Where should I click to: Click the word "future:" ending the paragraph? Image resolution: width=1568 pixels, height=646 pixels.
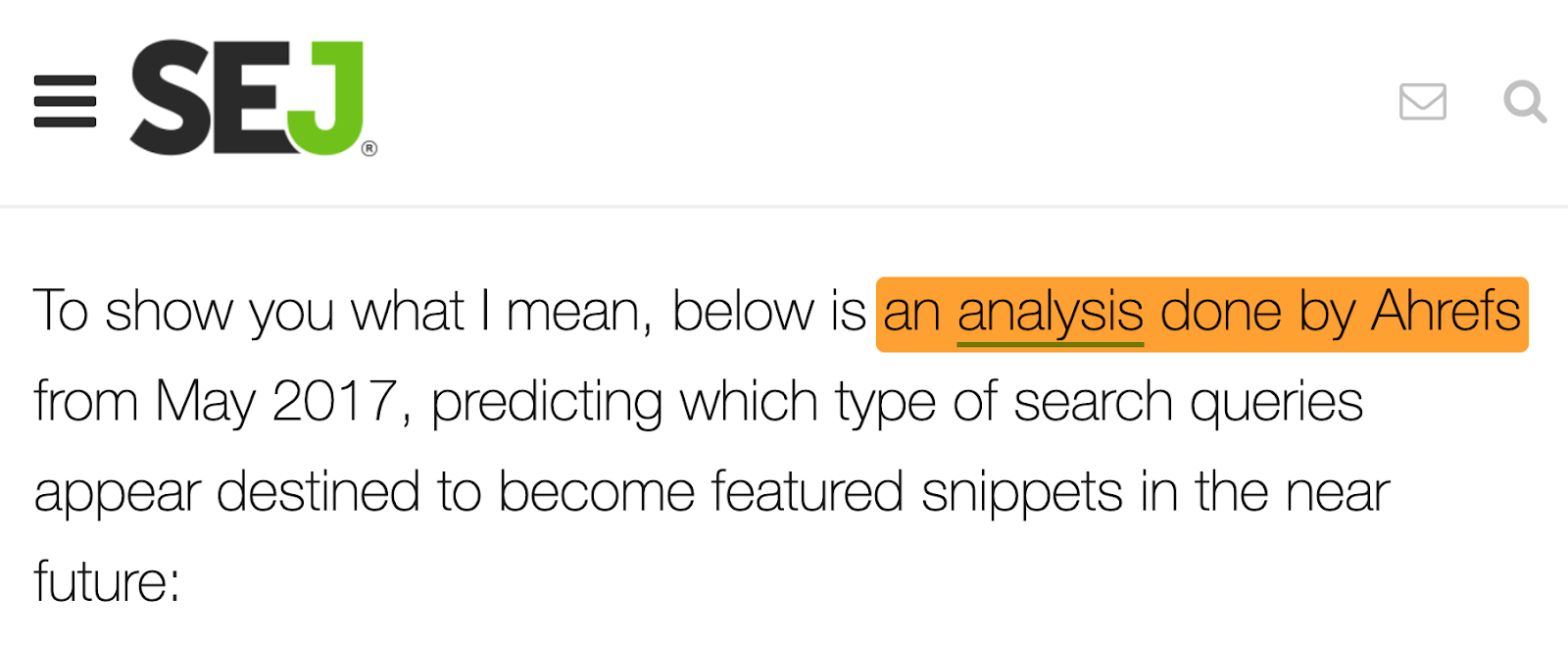tap(107, 582)
